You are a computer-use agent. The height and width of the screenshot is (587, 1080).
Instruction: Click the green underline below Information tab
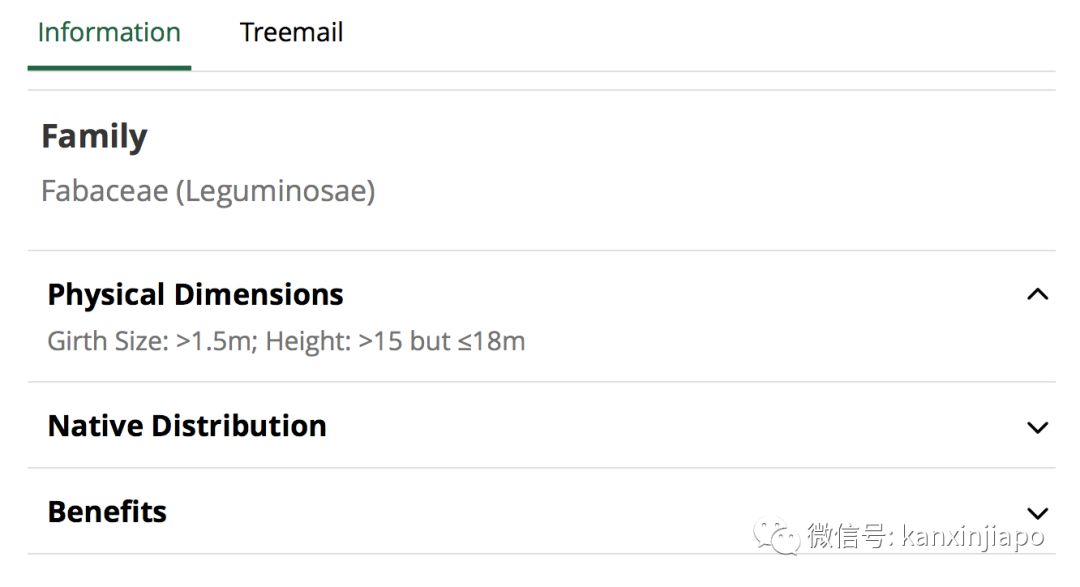(x=109, y=68)
